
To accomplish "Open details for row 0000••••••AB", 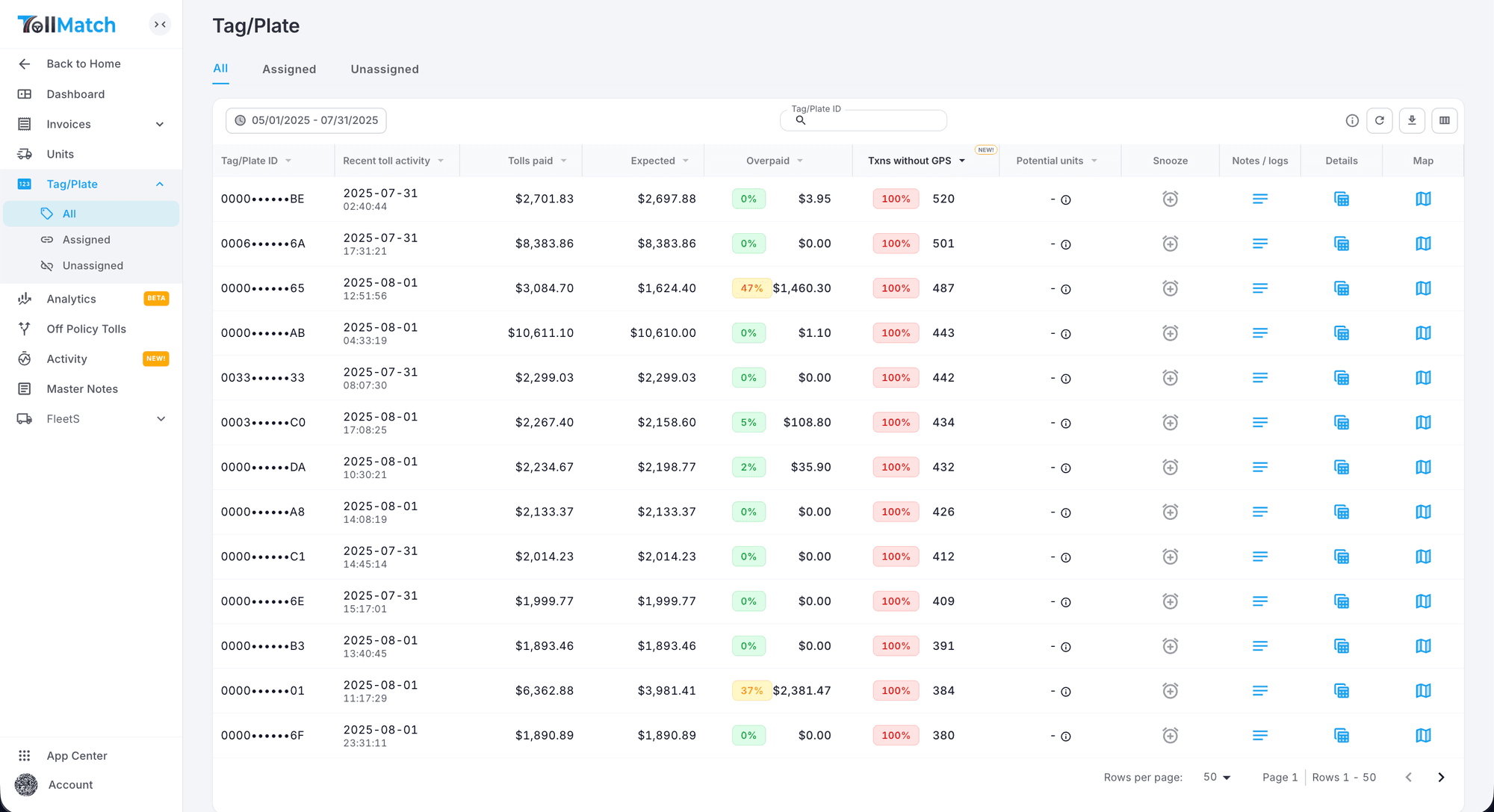I will [1342, 333].
